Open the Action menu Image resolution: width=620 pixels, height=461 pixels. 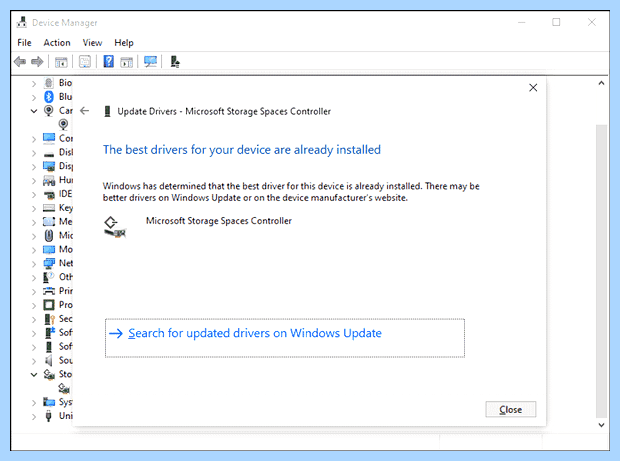point(57,43)
